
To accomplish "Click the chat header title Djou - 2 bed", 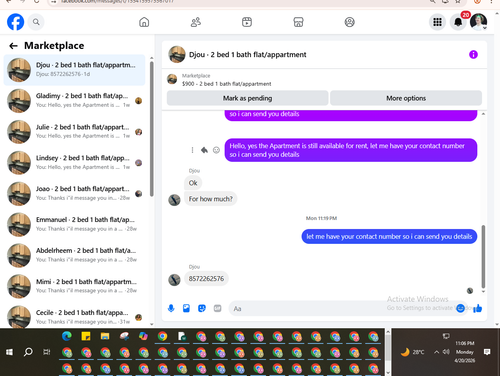I will point(247,54).
